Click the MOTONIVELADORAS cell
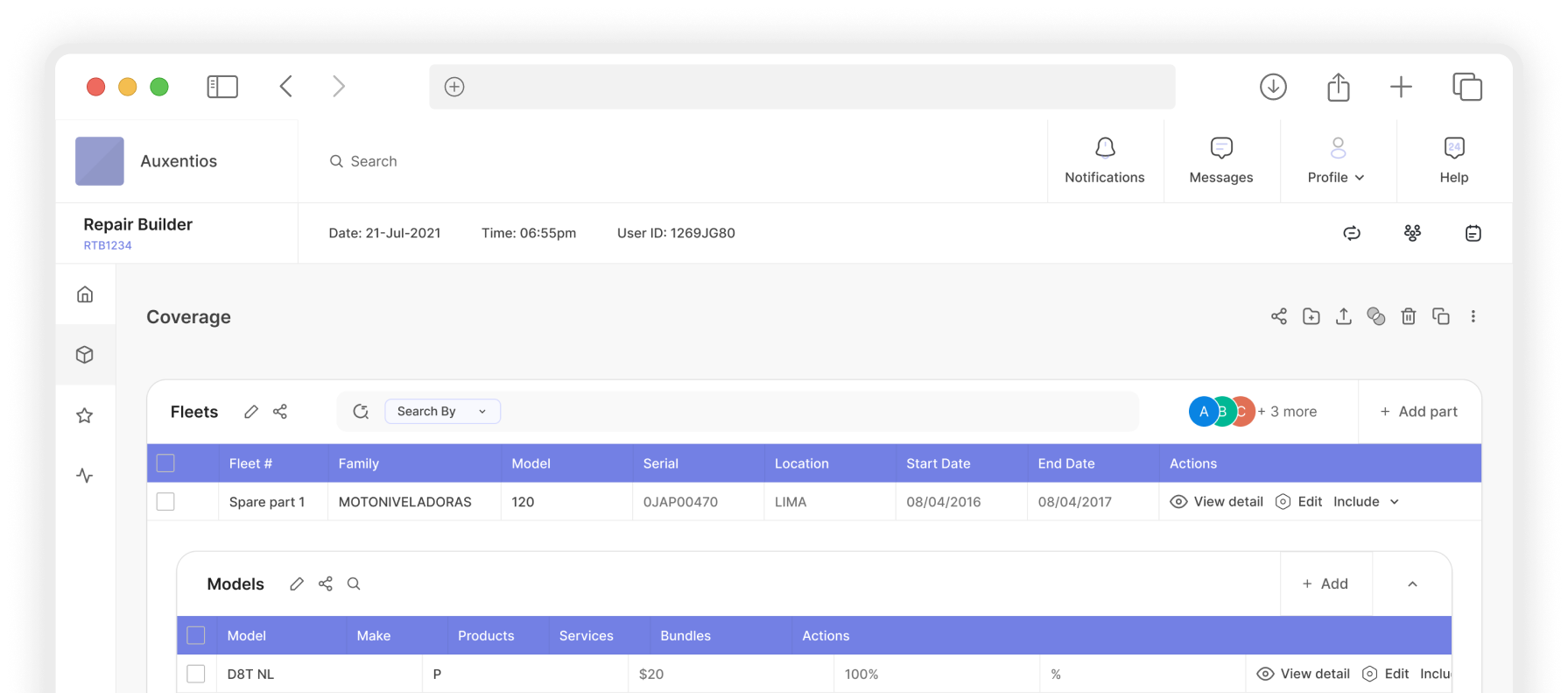The image size is (1568, 693). coord(405,502)
